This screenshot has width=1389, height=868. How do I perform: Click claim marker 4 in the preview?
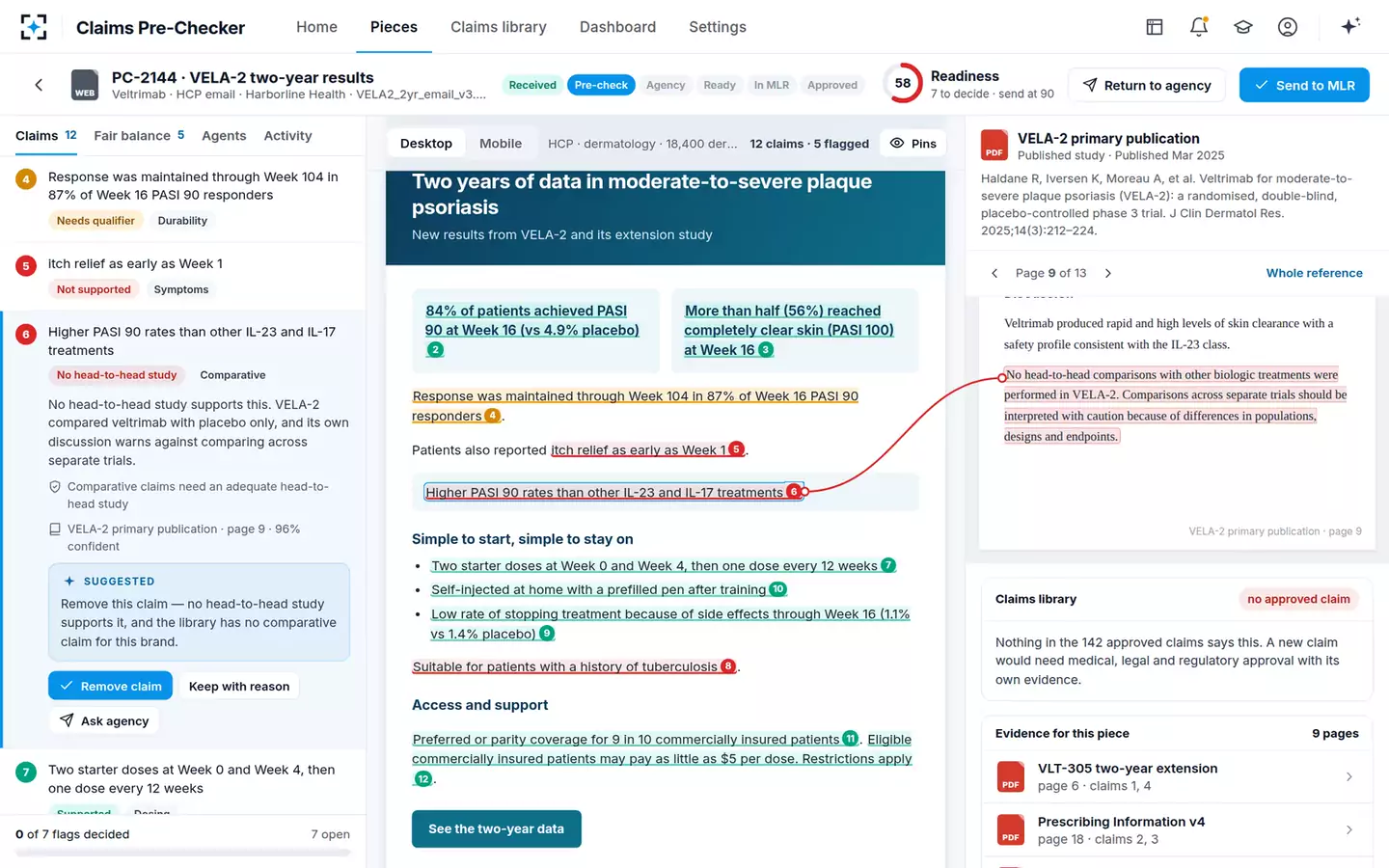[x=492, y=416]
